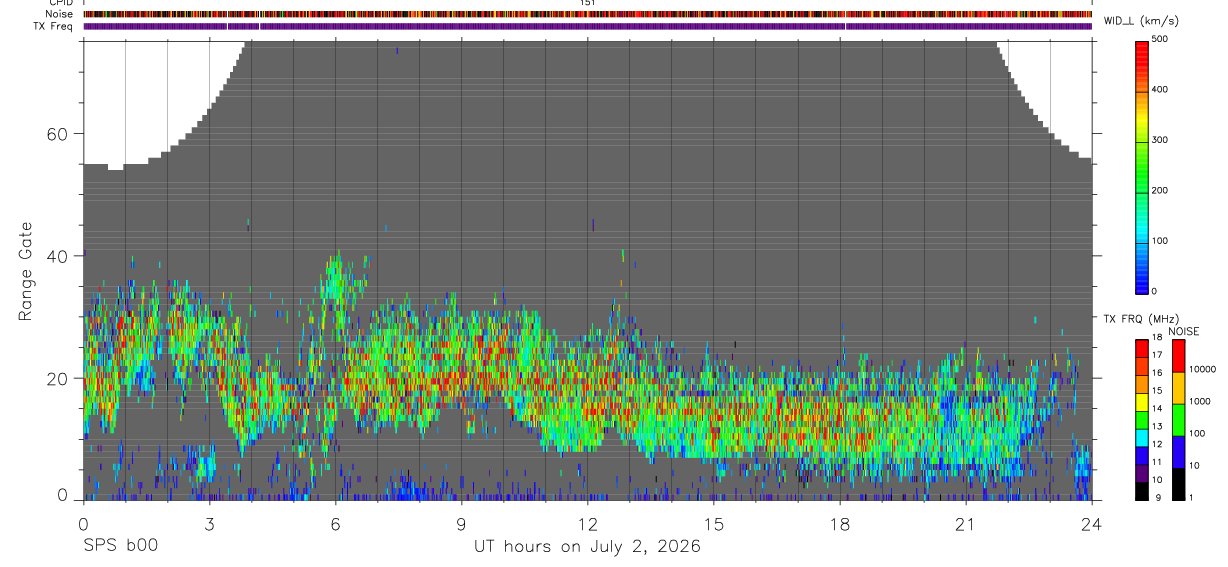This screenshot has width=1228, height=567.
Task: Click the TX Freq purple strip
Action: [588, 26]
